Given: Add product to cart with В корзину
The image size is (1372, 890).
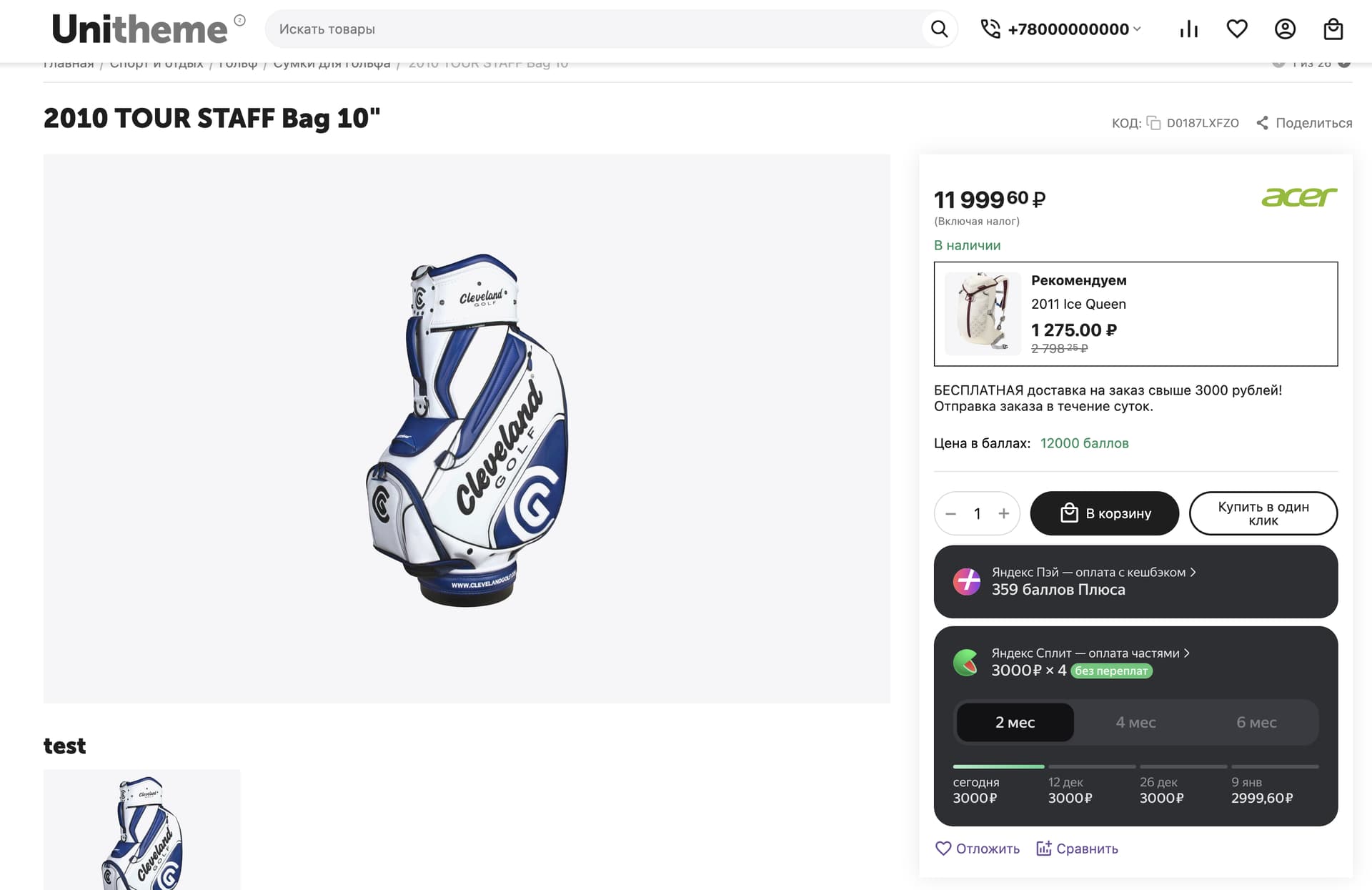Looking at the screenshot, I should tap(1104, 513).
